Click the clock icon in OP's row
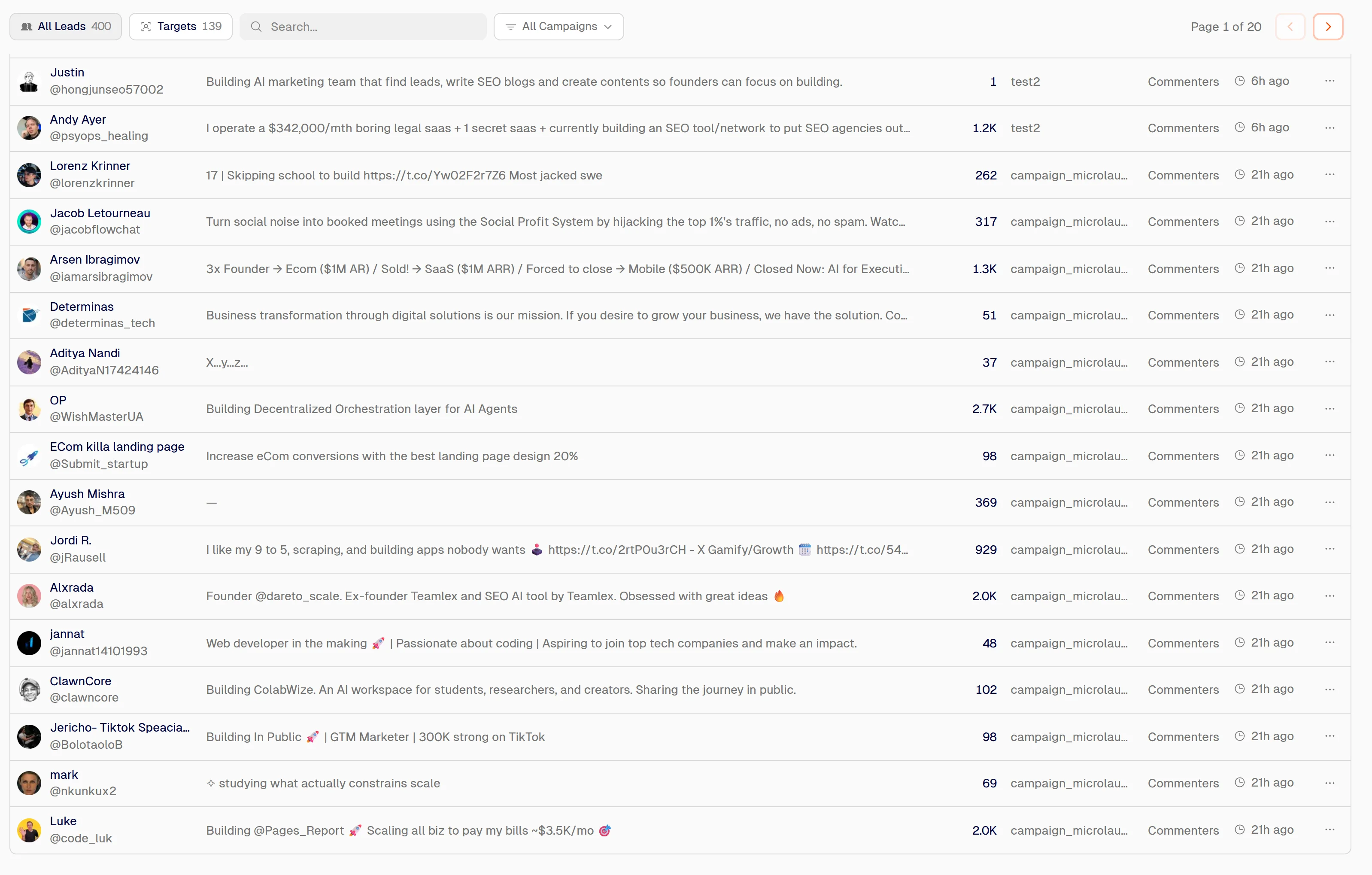The image size is (1372, 875). 1239,408
